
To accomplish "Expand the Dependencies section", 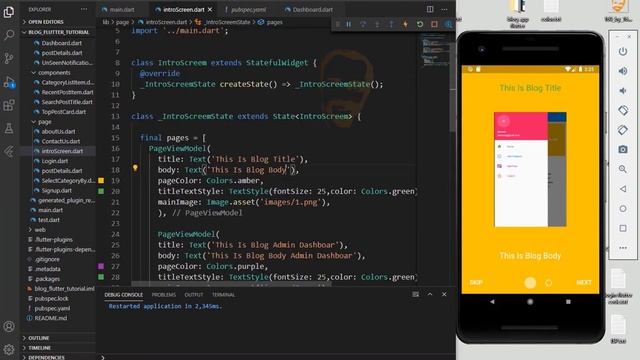I will point(58,357).
